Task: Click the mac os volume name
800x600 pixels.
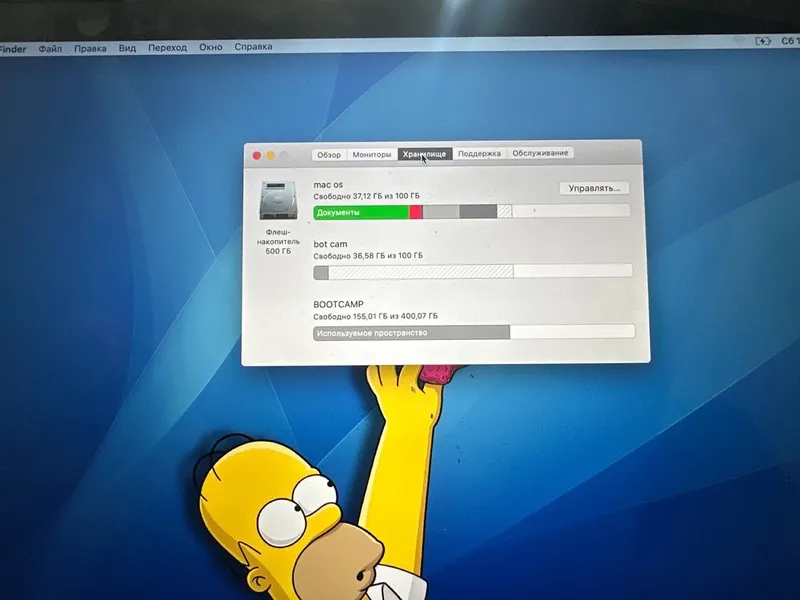Action: [328, 185]
